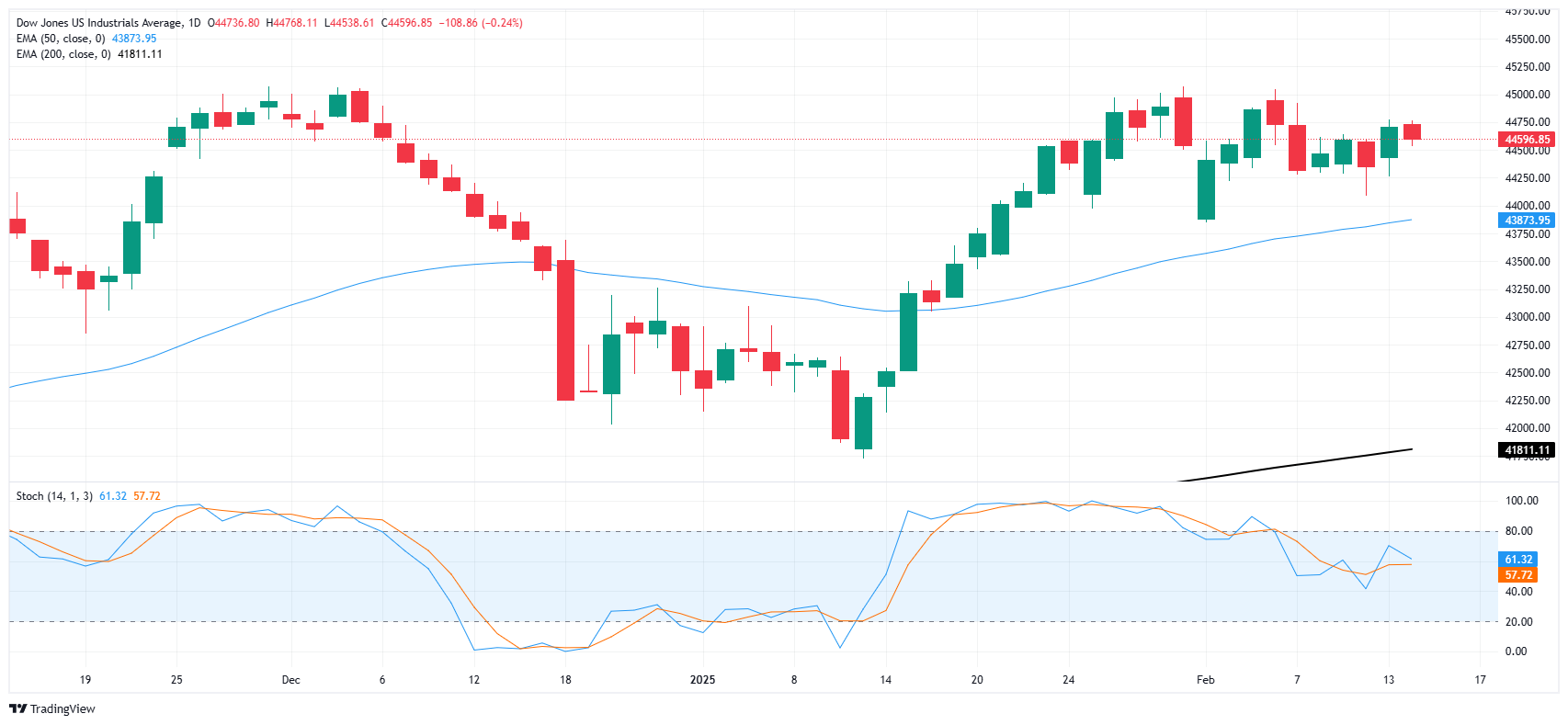The image size is (1568, 725).
Task: Select the EMA (50, close, 0) indicator legend
Action: coord(62,39)
